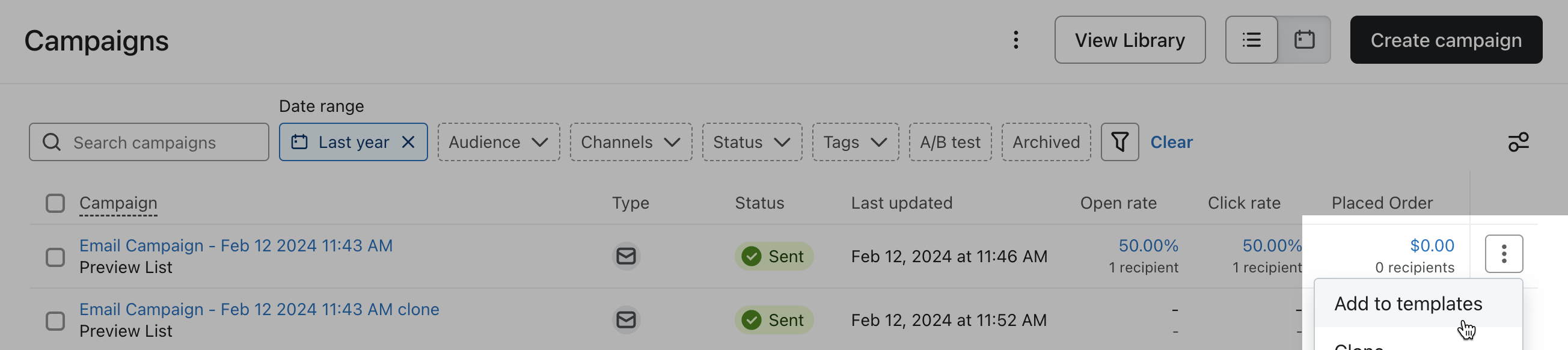Toggle the select-all campaigns checkbox
The width and height of the screenshot is (1568, 350).
(x=55, y=203)
